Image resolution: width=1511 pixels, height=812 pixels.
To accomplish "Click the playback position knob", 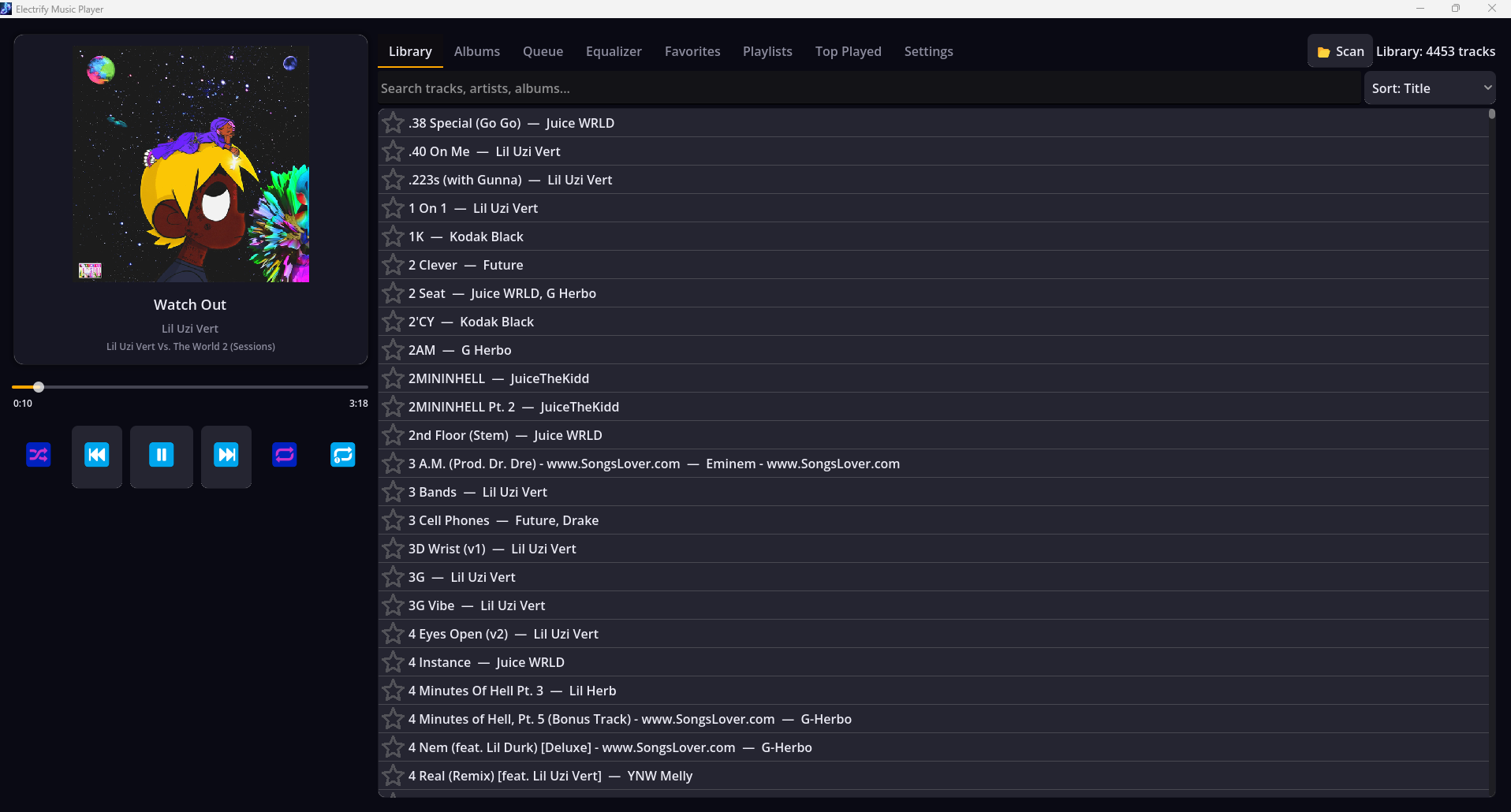I will (39, 387).
